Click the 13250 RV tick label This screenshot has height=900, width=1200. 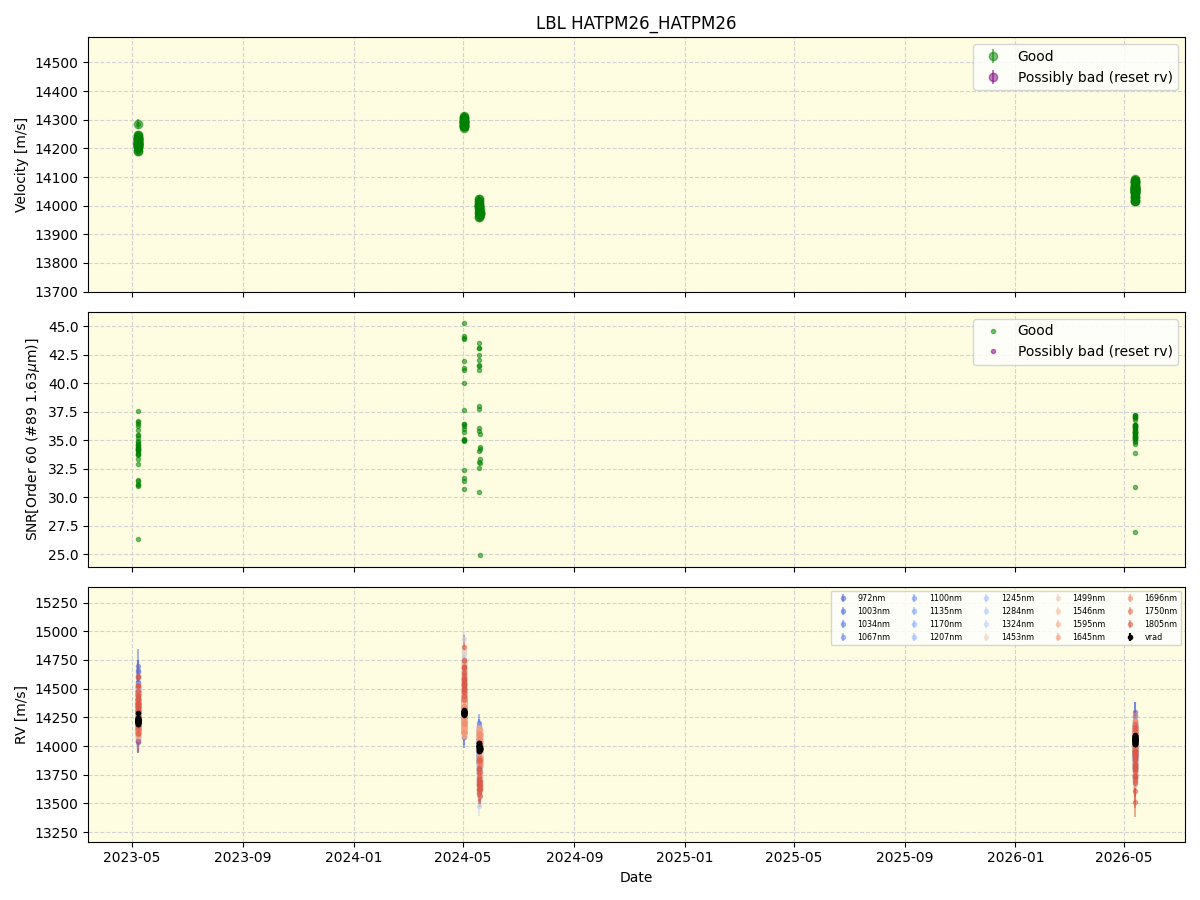point(59,833)
